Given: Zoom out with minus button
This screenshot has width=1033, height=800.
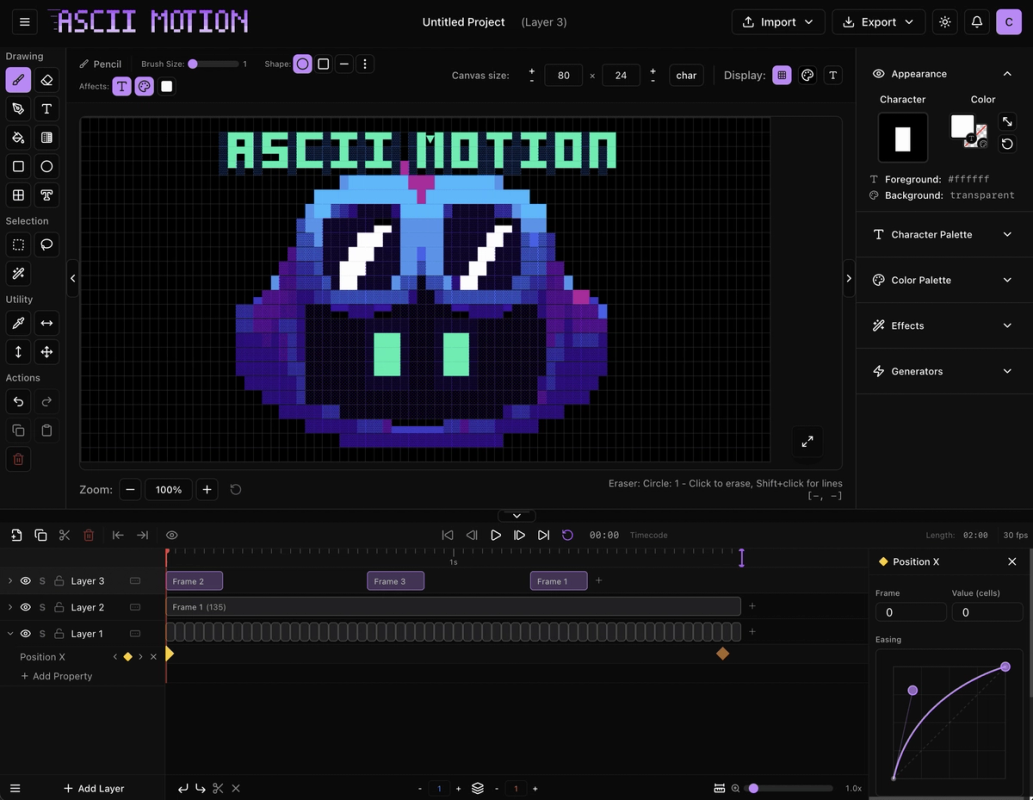Looking at the screenshot, I should pyautogui.click(x=130, y=490).
